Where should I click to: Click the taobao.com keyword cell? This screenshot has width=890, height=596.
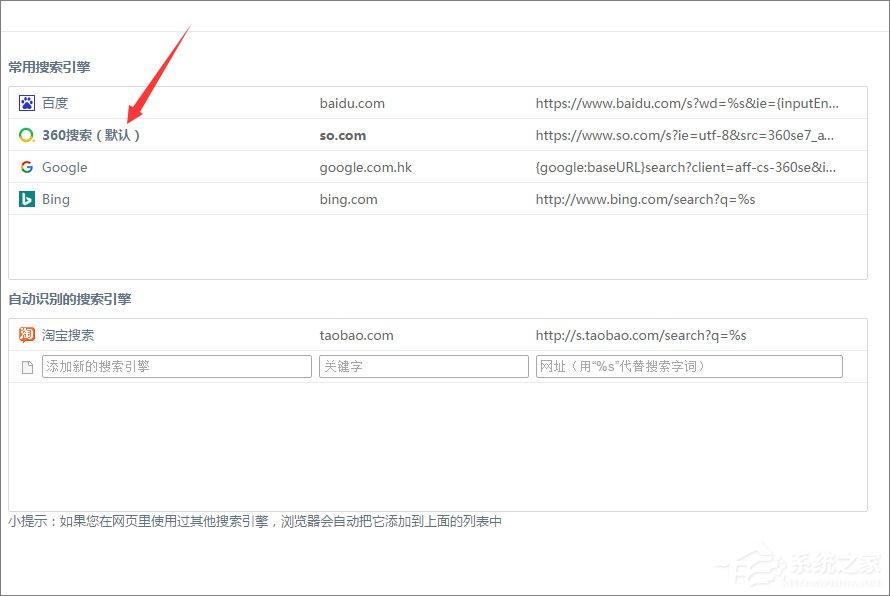tap(356, 335)
